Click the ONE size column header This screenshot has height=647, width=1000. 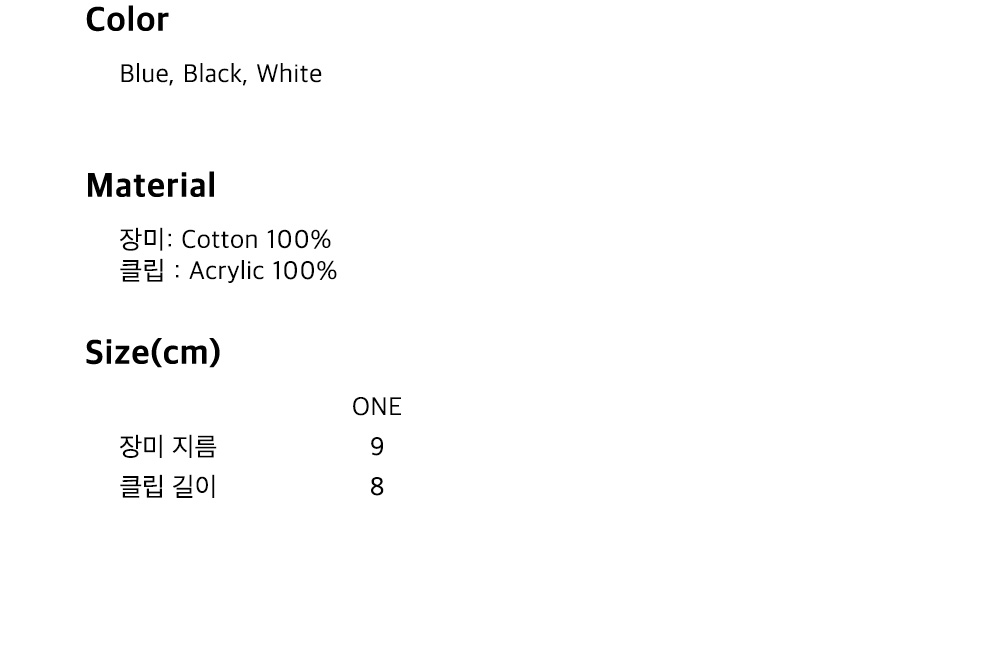377,406
